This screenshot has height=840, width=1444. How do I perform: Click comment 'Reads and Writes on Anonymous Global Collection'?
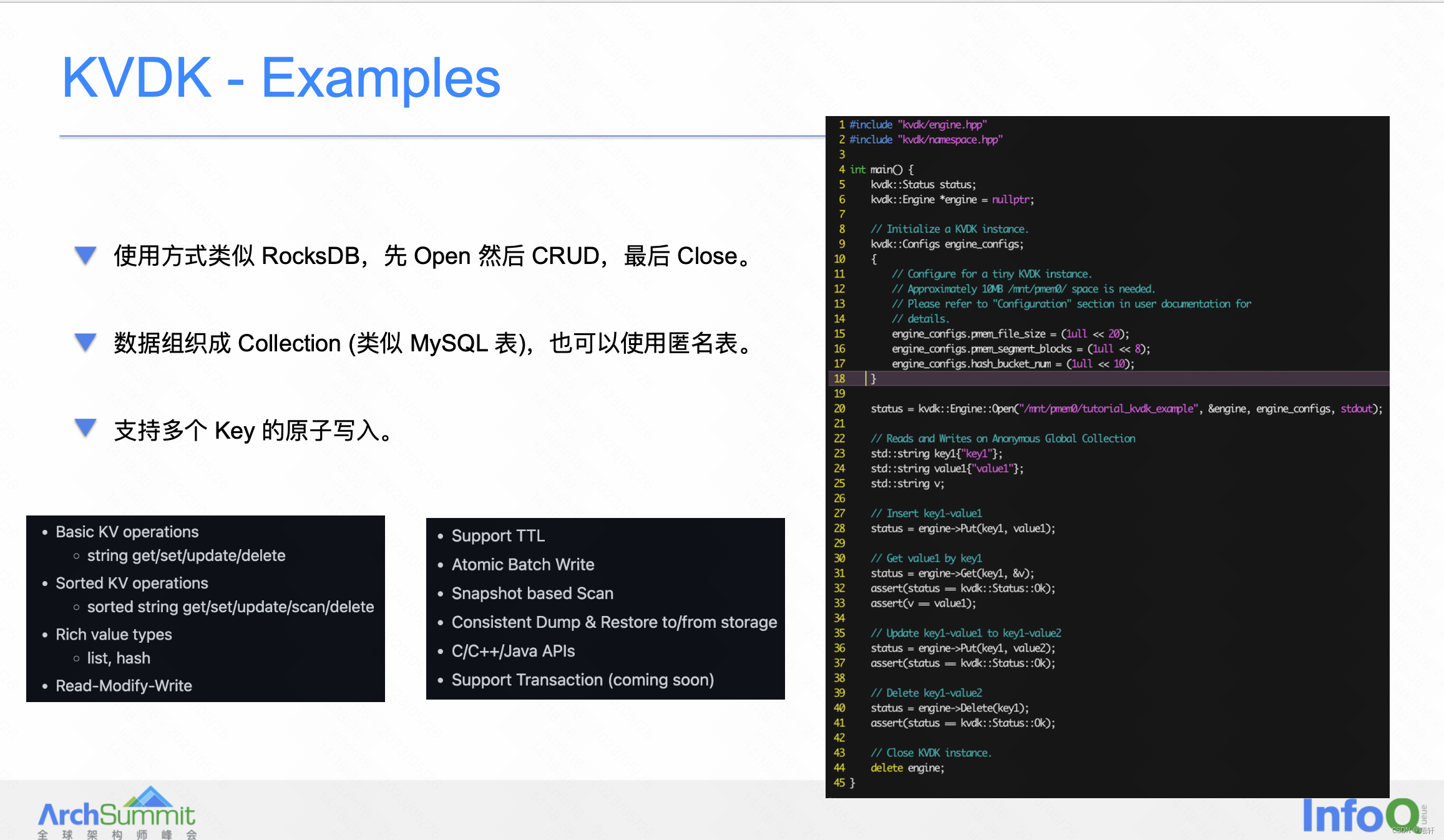(x=1003, y=439)
